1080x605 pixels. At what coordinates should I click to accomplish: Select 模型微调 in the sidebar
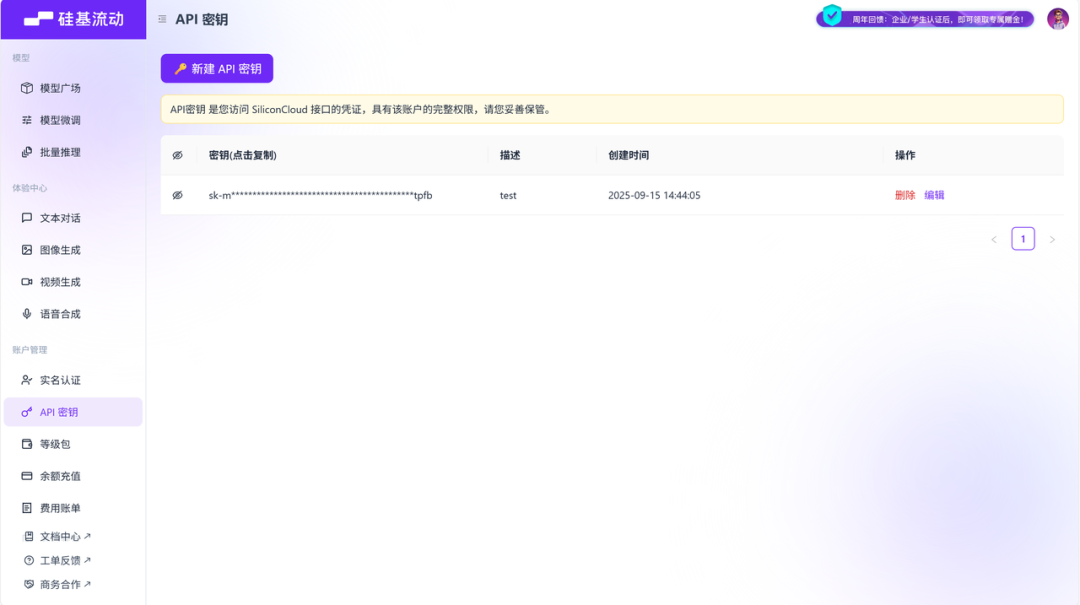(x=60, y=119)
